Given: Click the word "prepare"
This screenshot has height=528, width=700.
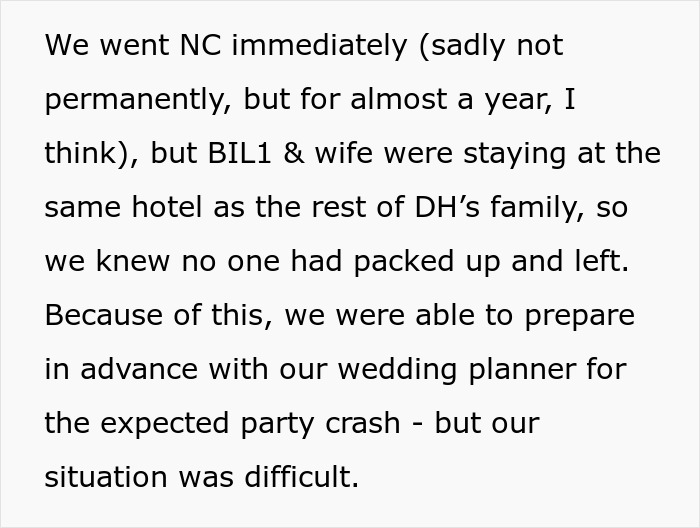Looking at the screenshot, I should click(x=579, y=317).
